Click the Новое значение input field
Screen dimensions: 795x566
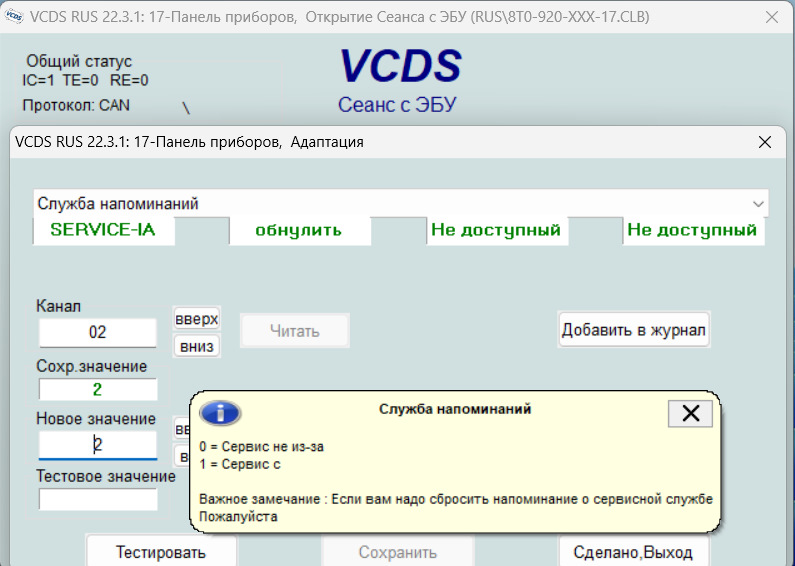(97, 445)
